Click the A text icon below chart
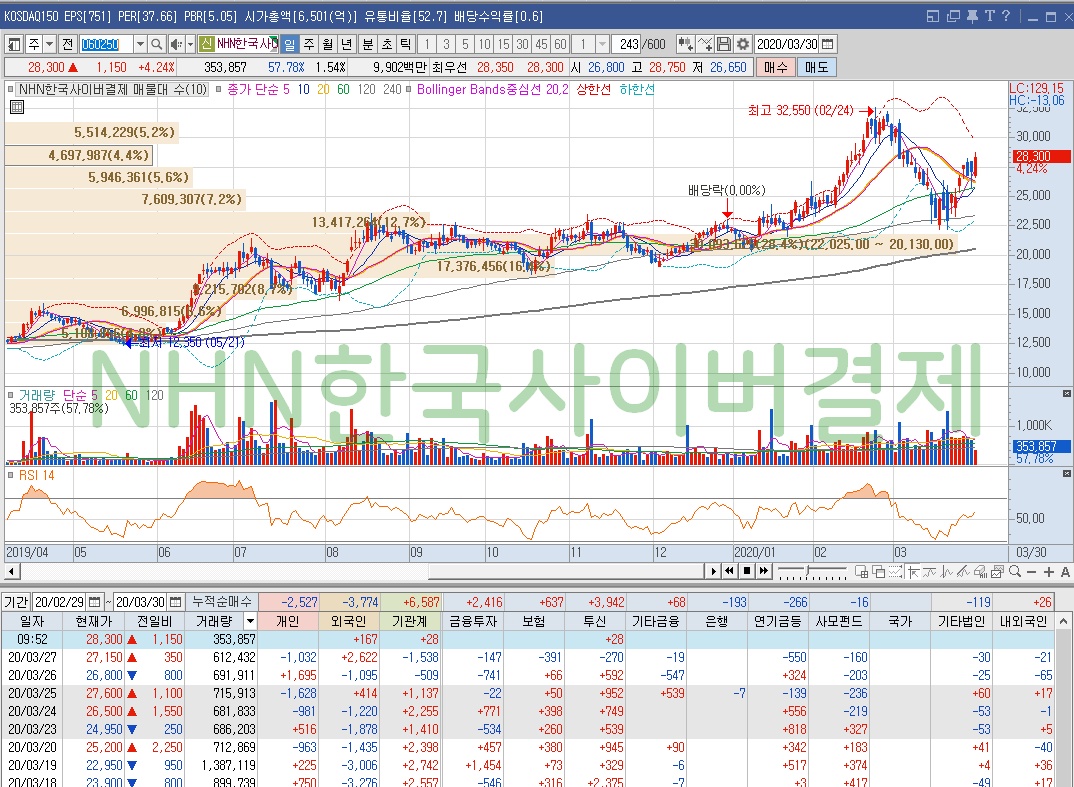This screenshot has height=787, width=1074. (x=1065, y=572)
